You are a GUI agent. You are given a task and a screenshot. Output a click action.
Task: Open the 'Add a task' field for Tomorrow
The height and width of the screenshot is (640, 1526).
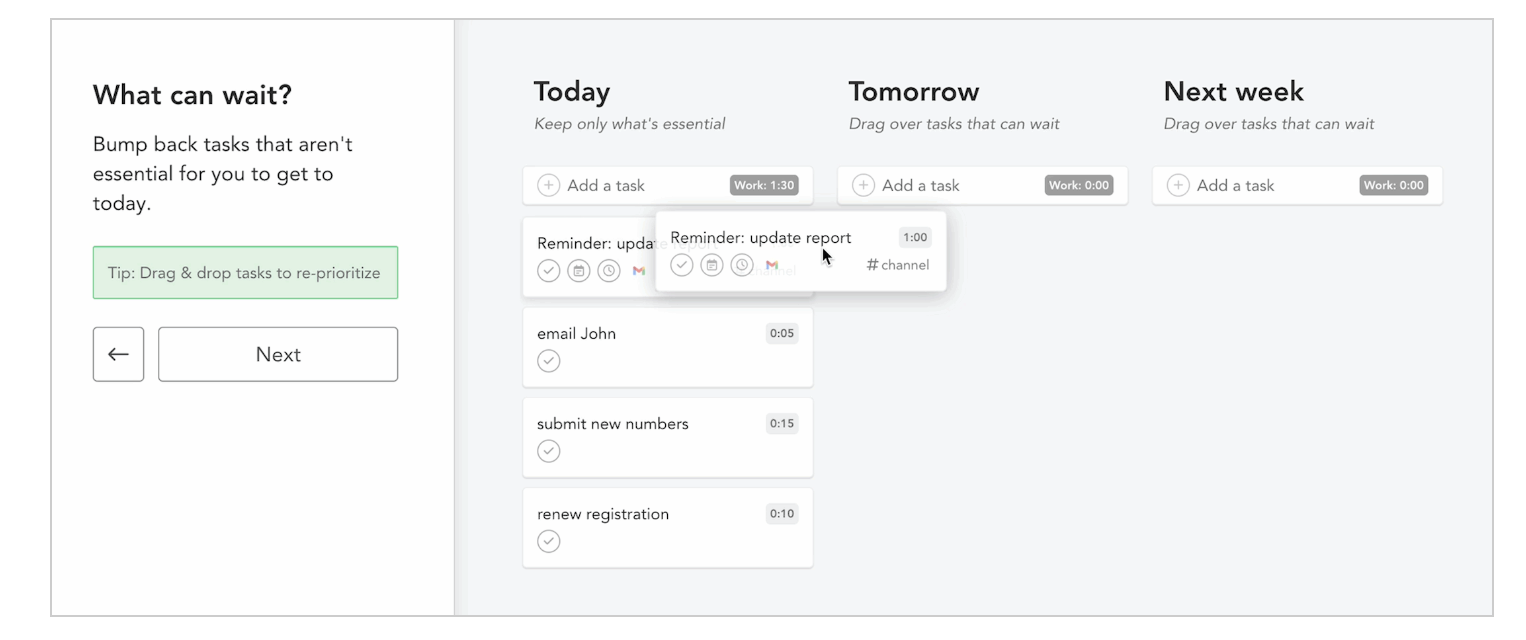[x=920, y=185]
